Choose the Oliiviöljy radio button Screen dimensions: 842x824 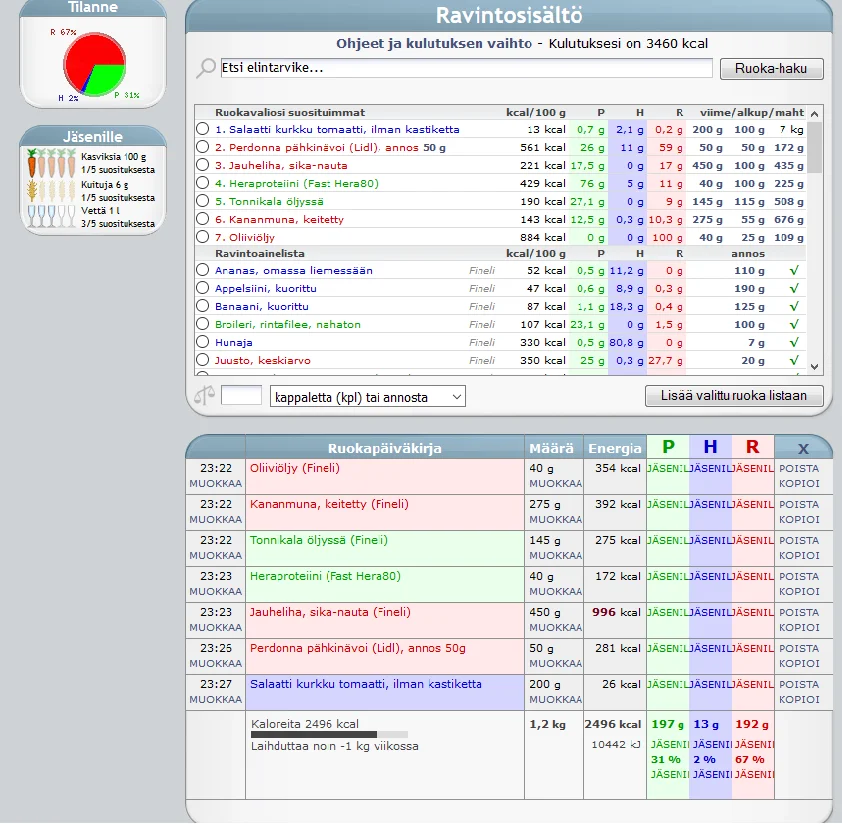(203, 237)
